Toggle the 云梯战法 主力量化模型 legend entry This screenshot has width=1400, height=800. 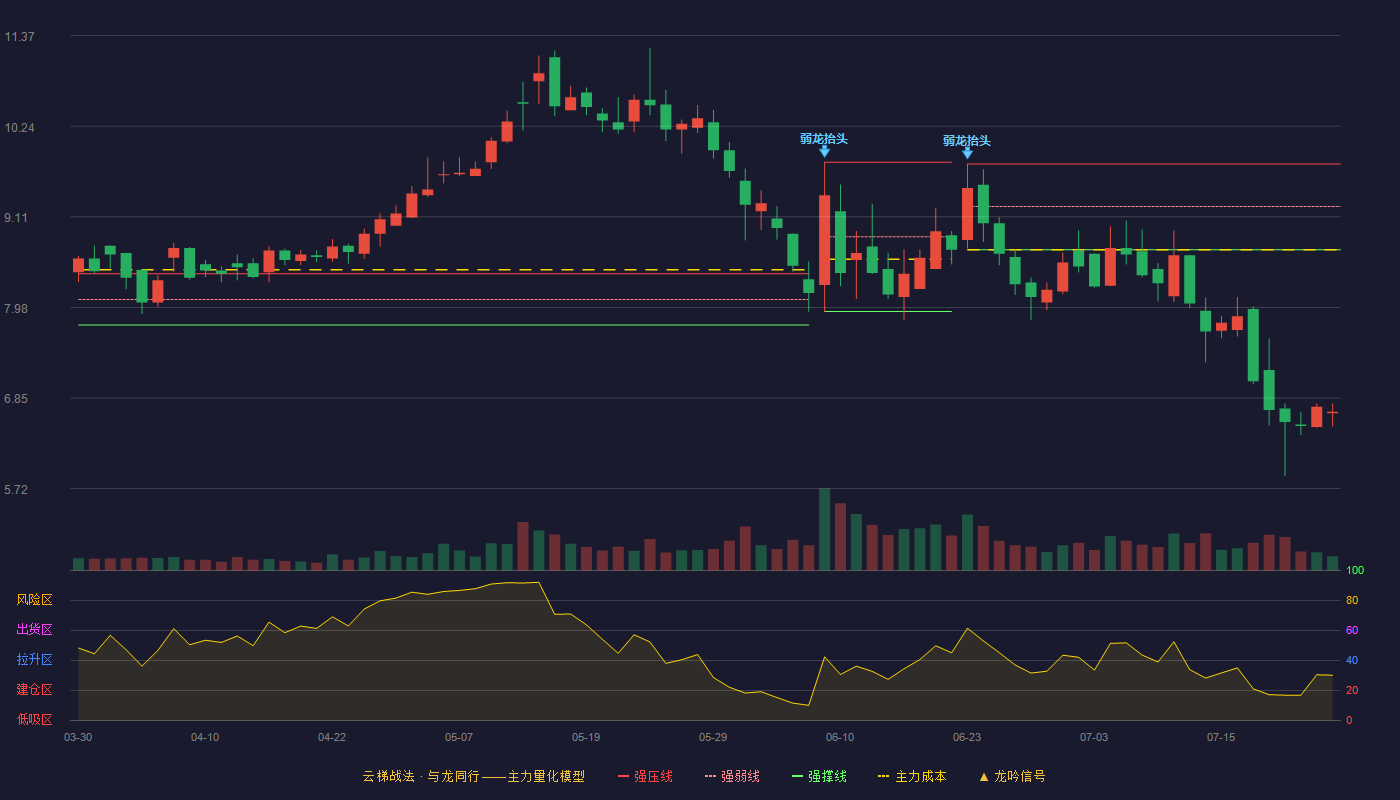click(473, 776)
